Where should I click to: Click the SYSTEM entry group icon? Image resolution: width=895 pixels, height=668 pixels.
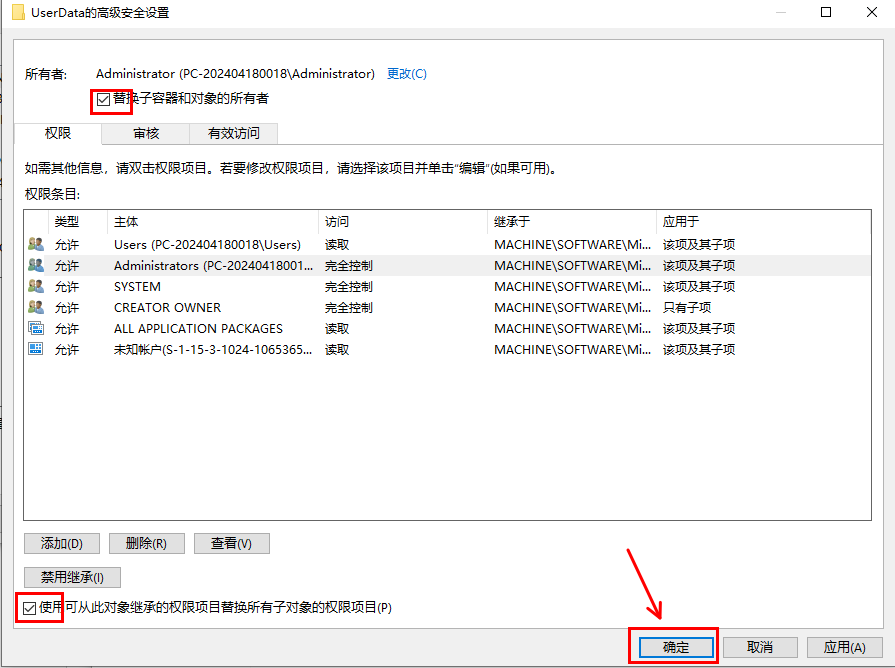coord(36,287)
